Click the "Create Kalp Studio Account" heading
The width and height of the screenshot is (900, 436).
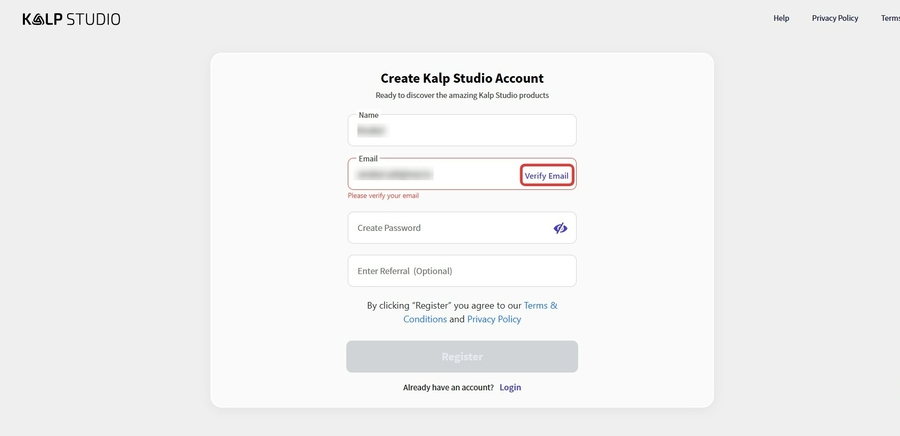click(462, 78)
